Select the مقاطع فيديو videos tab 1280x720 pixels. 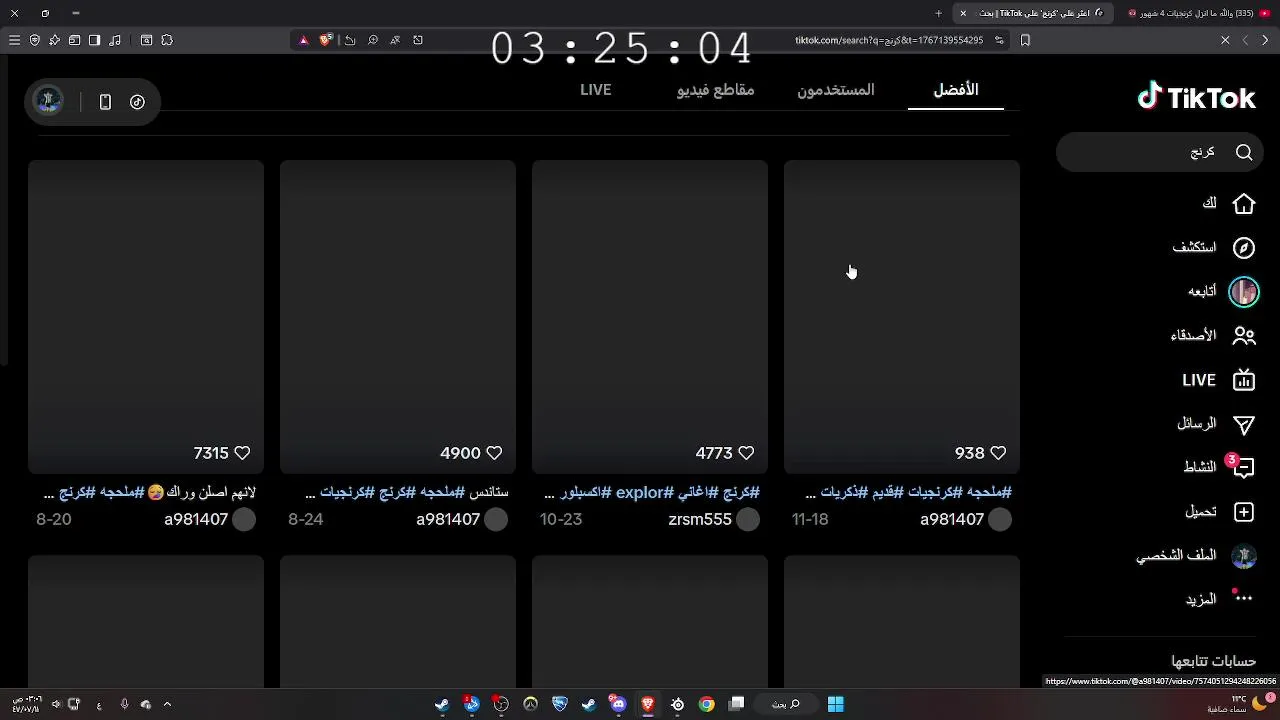(x=716, y=90)
